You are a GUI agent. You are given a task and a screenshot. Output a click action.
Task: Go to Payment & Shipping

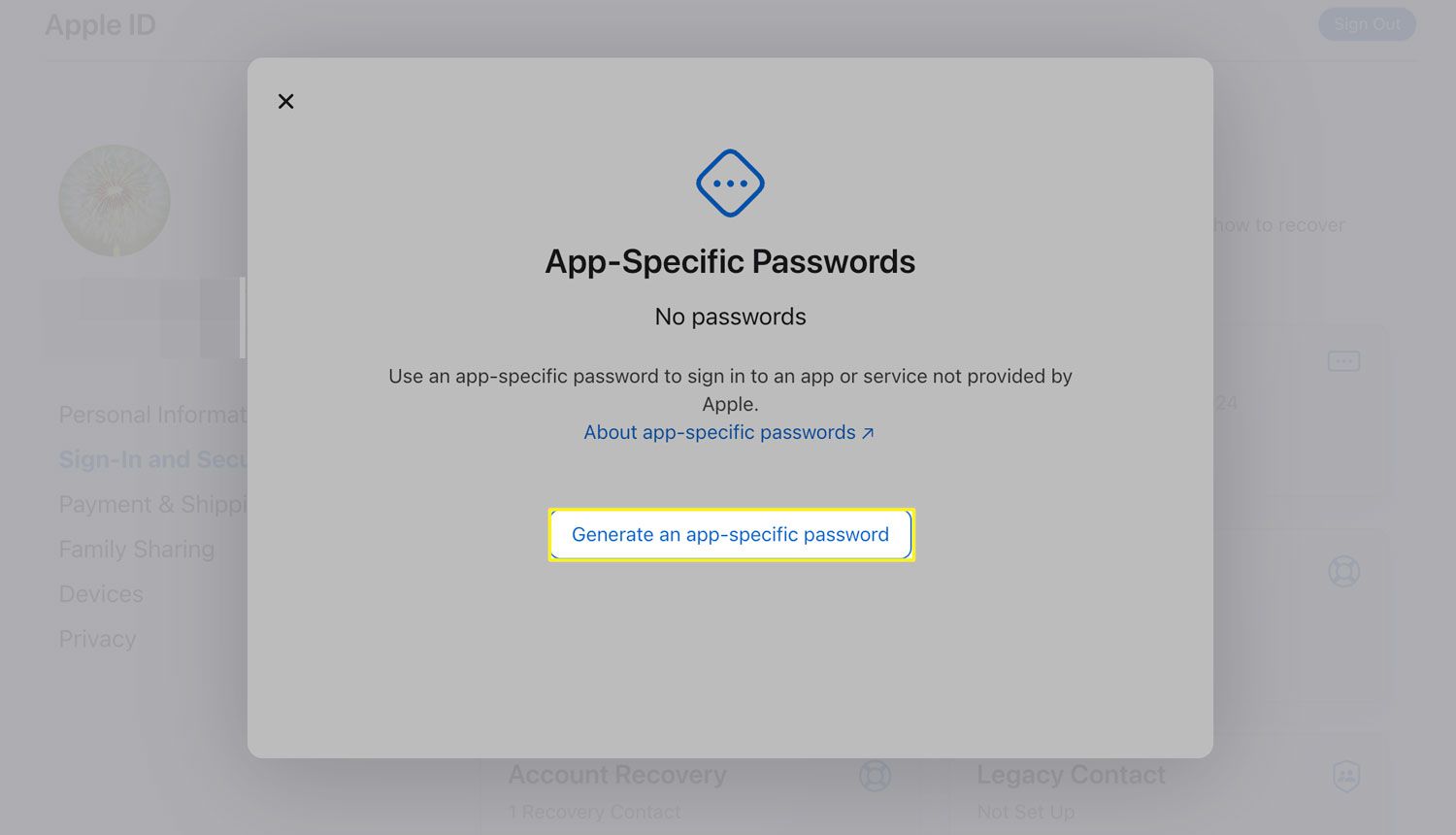(x=152, y=505)
